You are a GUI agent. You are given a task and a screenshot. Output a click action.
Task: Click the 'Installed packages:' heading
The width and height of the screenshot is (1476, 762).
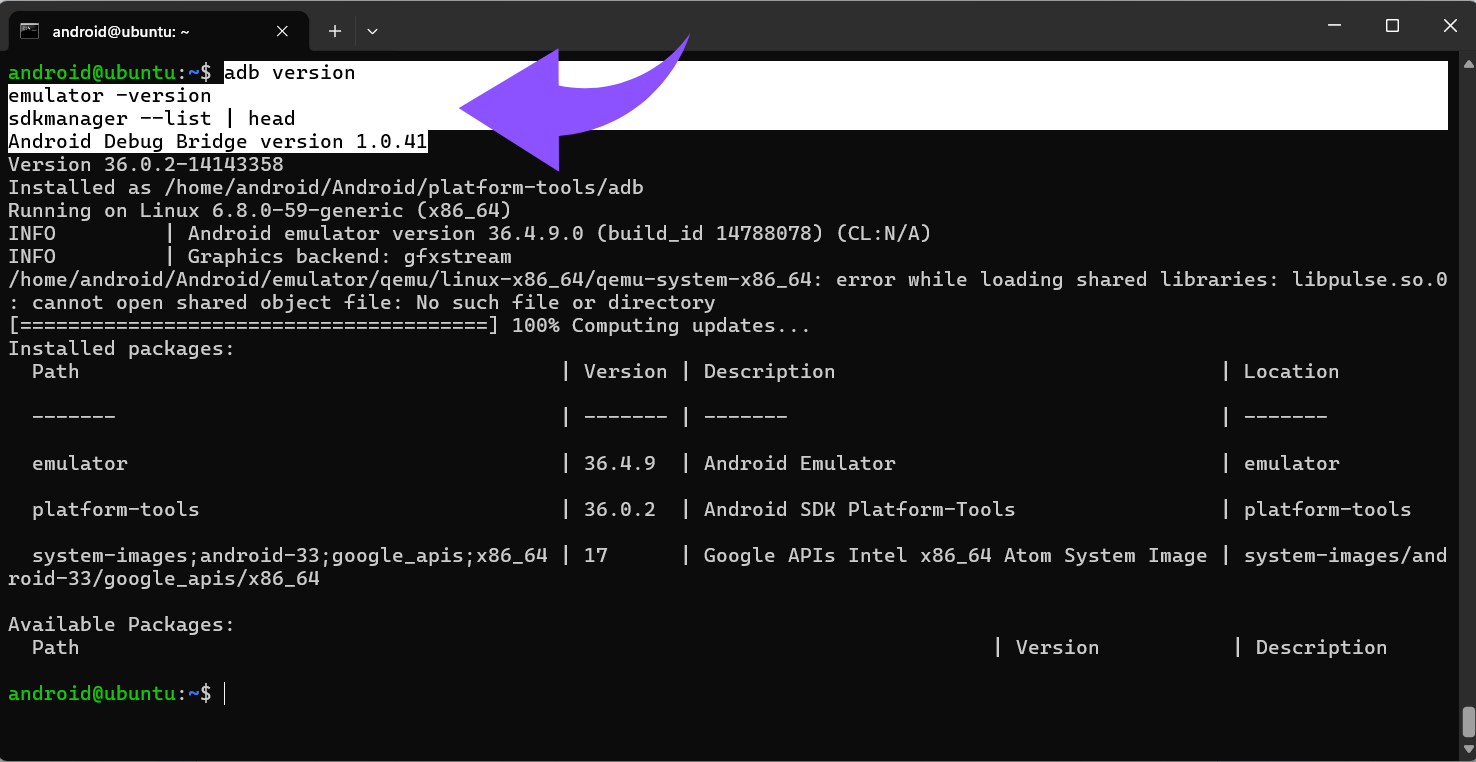pyautogui.click(x=121, y=349)
